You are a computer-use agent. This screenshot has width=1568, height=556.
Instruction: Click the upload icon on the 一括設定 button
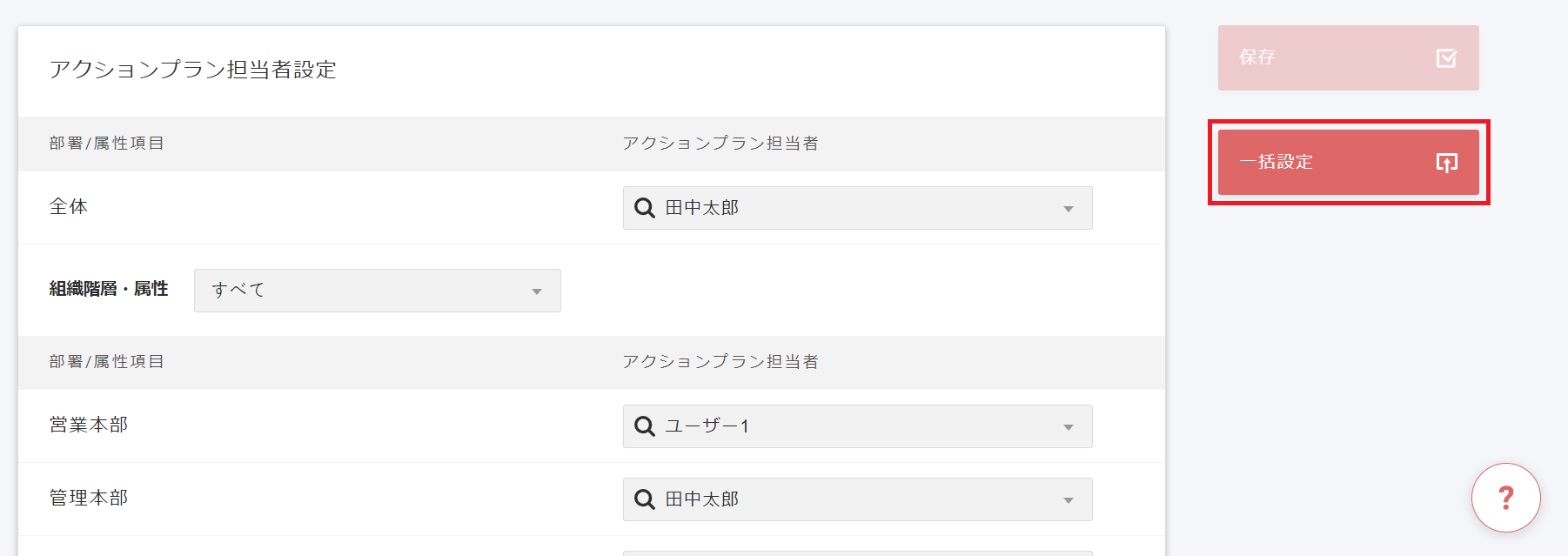(1446, 162)
